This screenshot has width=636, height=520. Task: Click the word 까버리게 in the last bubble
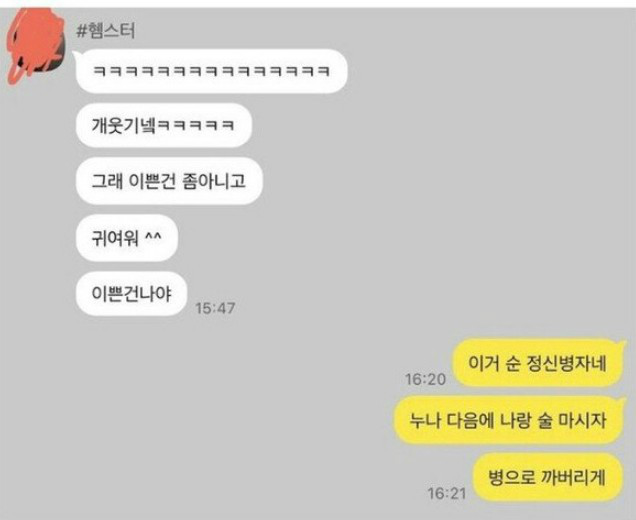[x=574, y=477]
